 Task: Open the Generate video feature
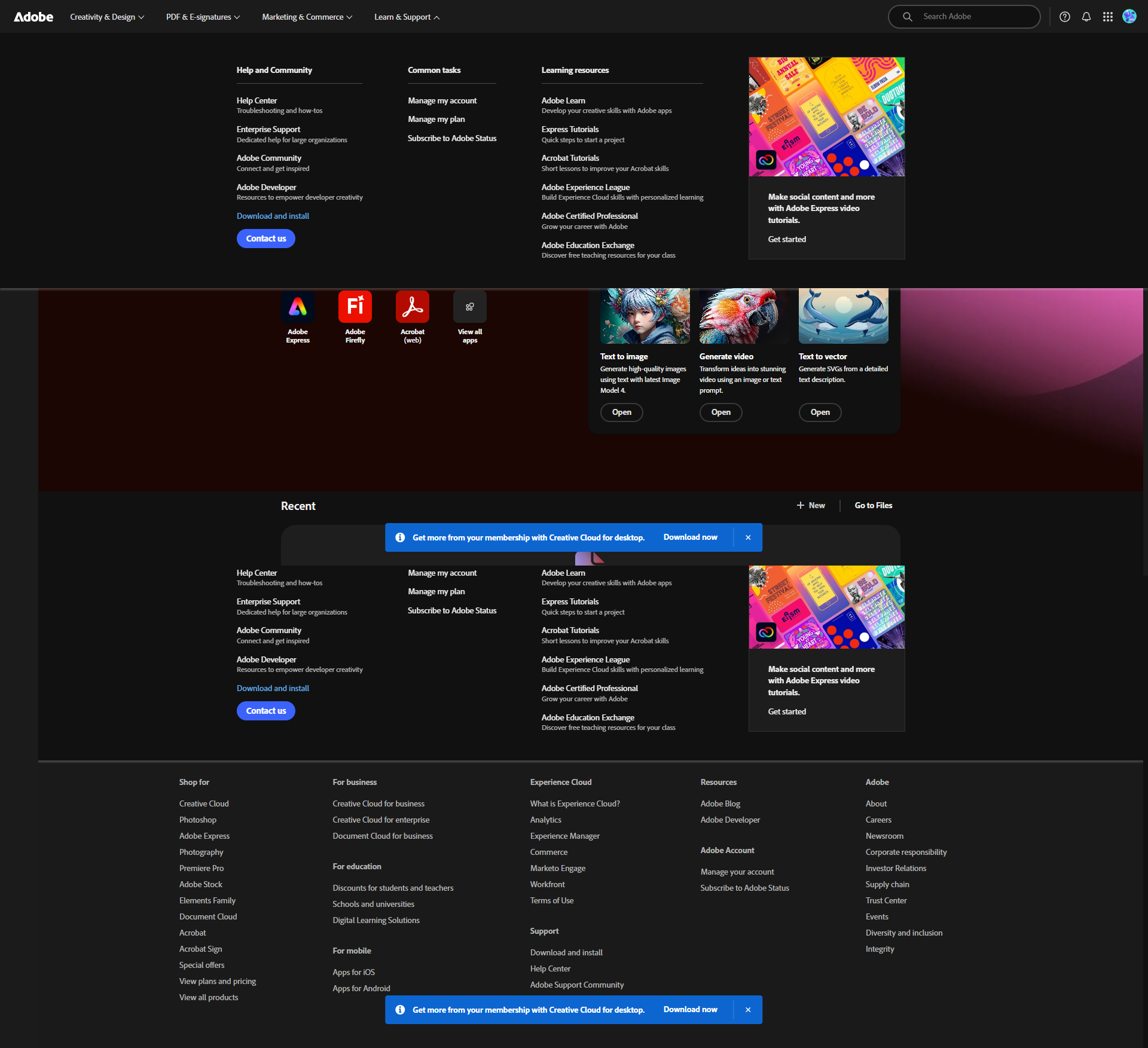pos(721,413)
